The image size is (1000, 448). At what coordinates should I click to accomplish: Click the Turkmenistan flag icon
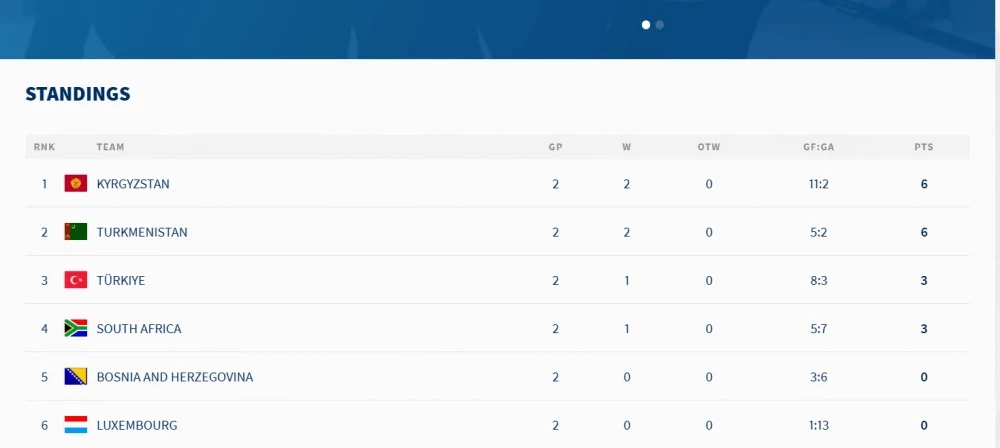pos(76,232)
